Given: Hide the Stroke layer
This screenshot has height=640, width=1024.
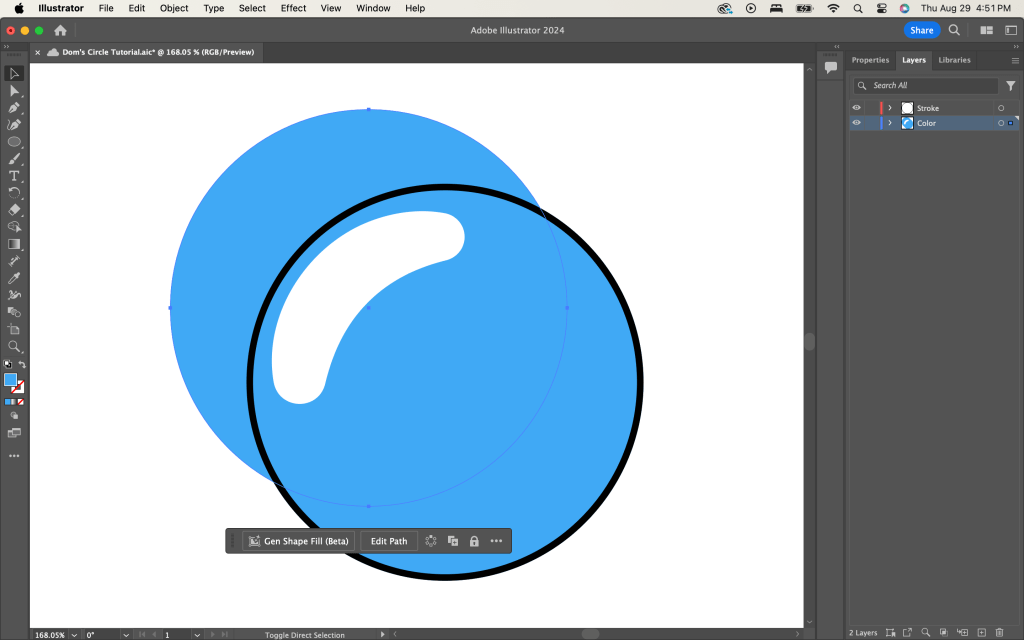Looking at the screenshot, I should [856, 108].
